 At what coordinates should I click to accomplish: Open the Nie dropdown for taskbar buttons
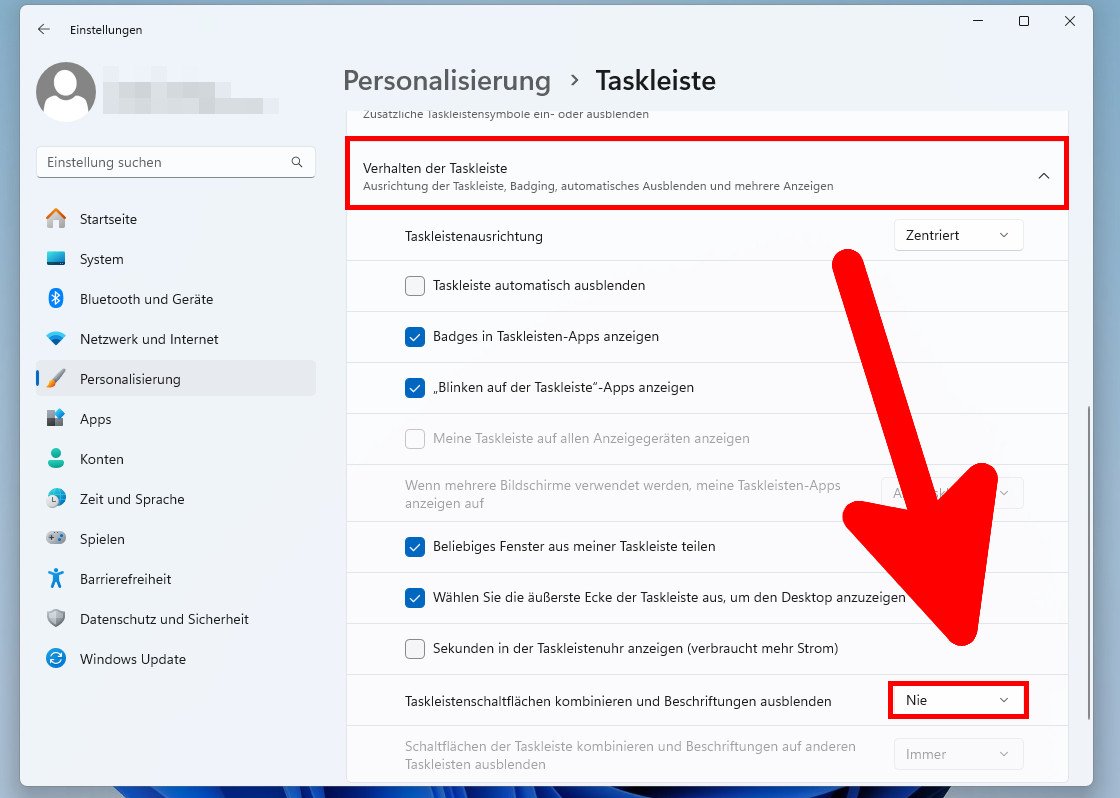coord(957,700)
